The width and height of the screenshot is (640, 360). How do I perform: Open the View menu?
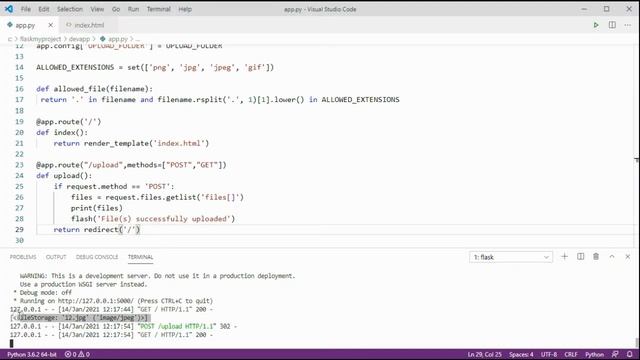pos(97,9)
